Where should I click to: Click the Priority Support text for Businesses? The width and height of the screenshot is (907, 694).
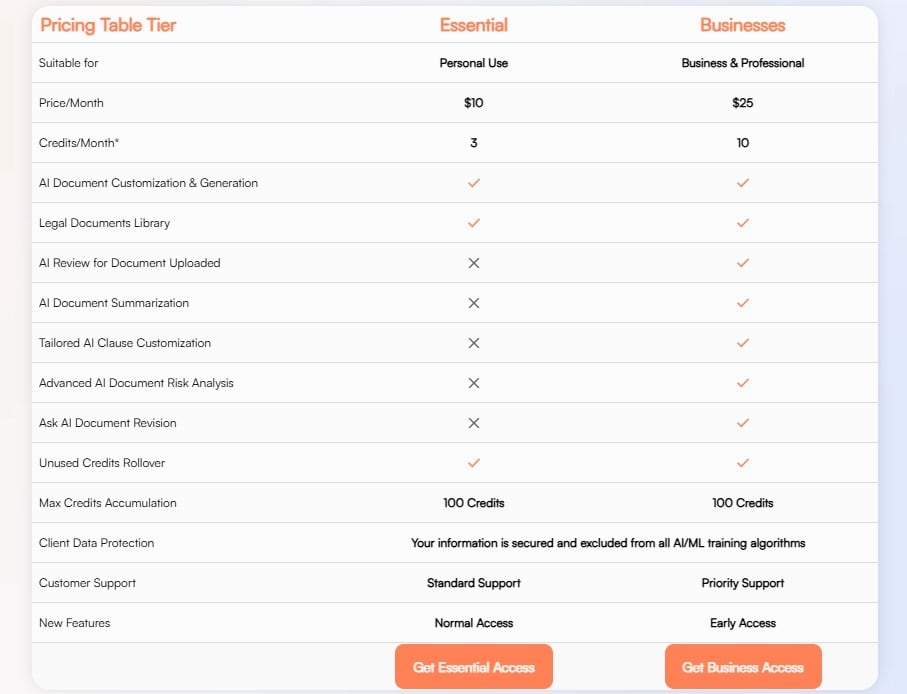click(x=742, y=583)
